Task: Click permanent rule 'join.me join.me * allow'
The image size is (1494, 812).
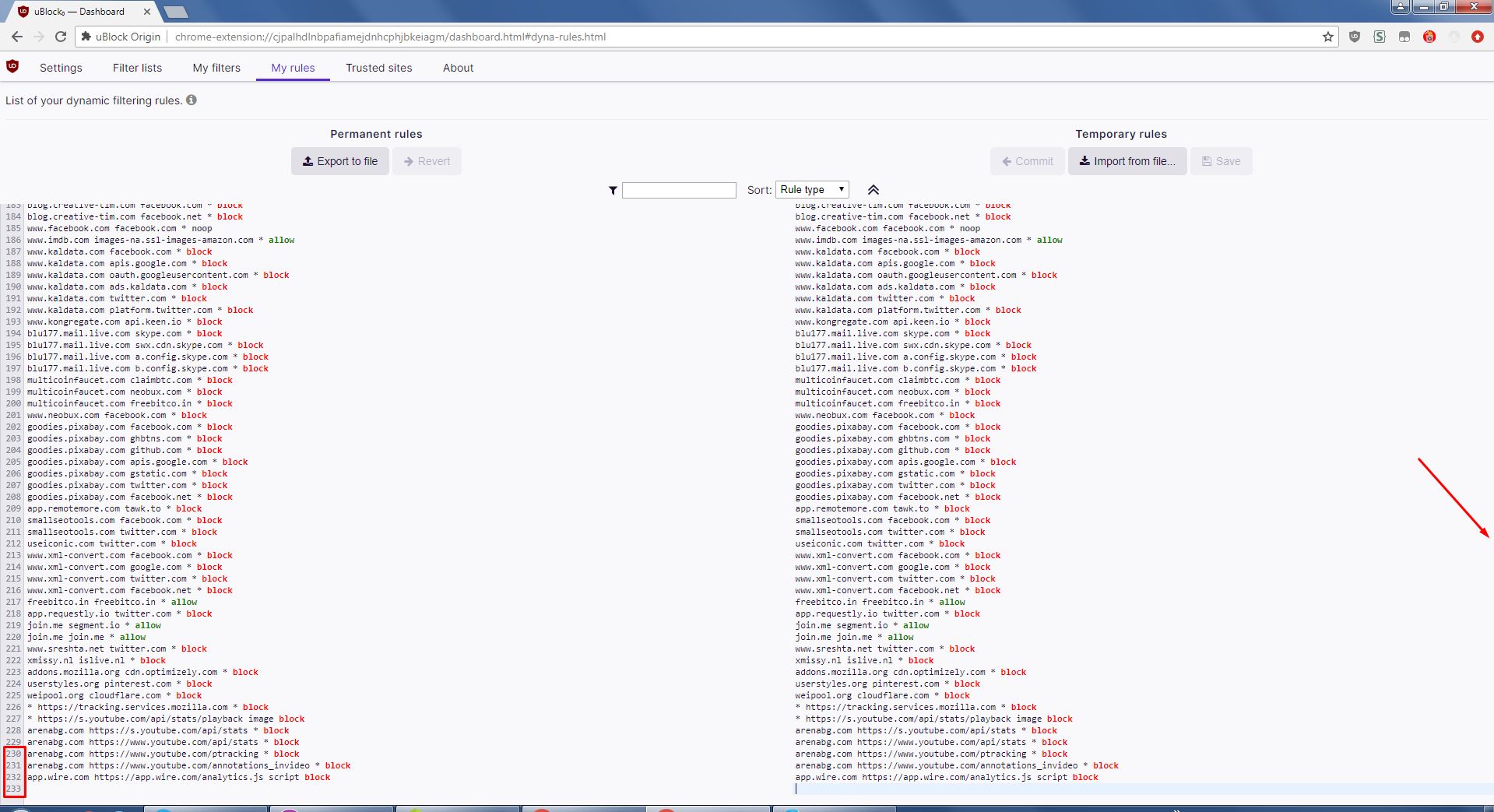Action: pos(86,637)
